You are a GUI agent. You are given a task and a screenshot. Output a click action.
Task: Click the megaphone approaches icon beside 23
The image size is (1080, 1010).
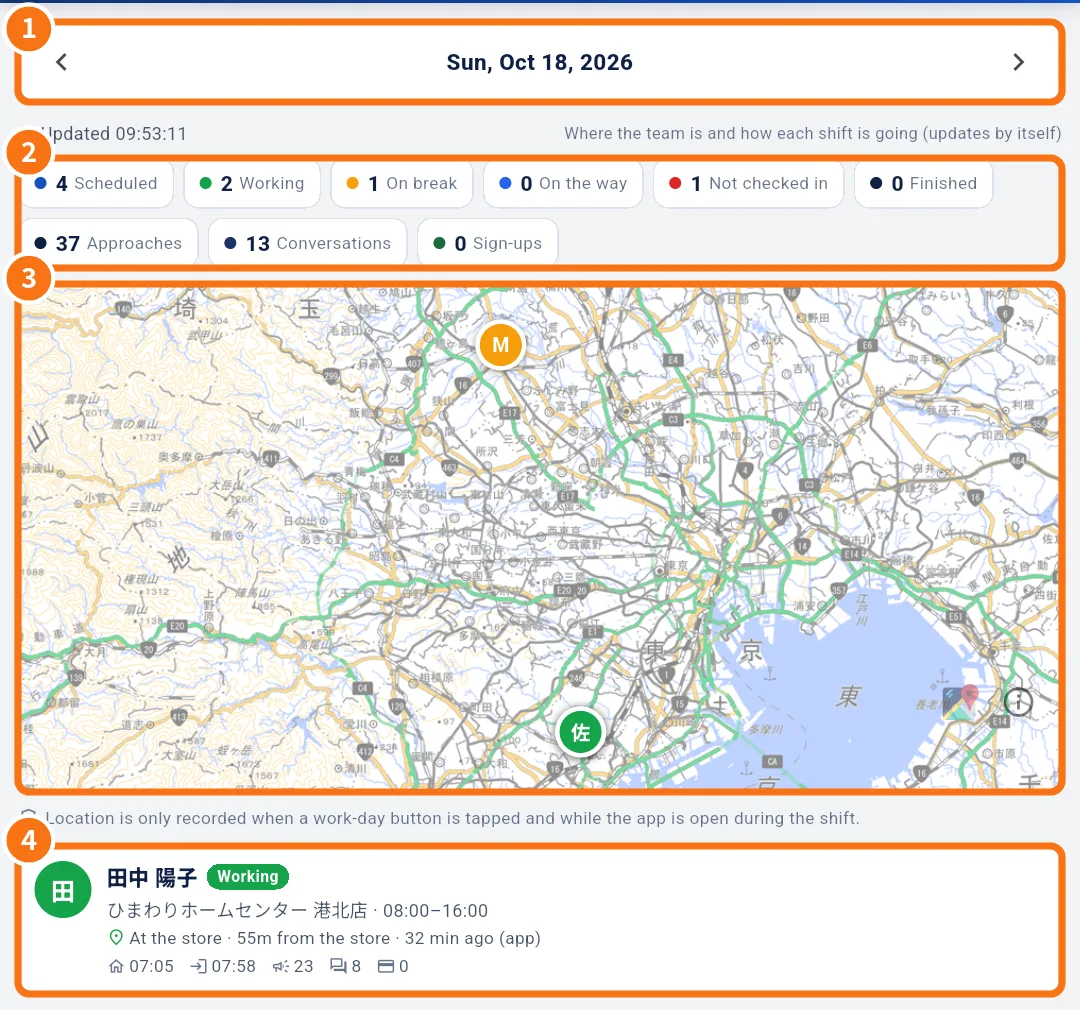(280, 966)
